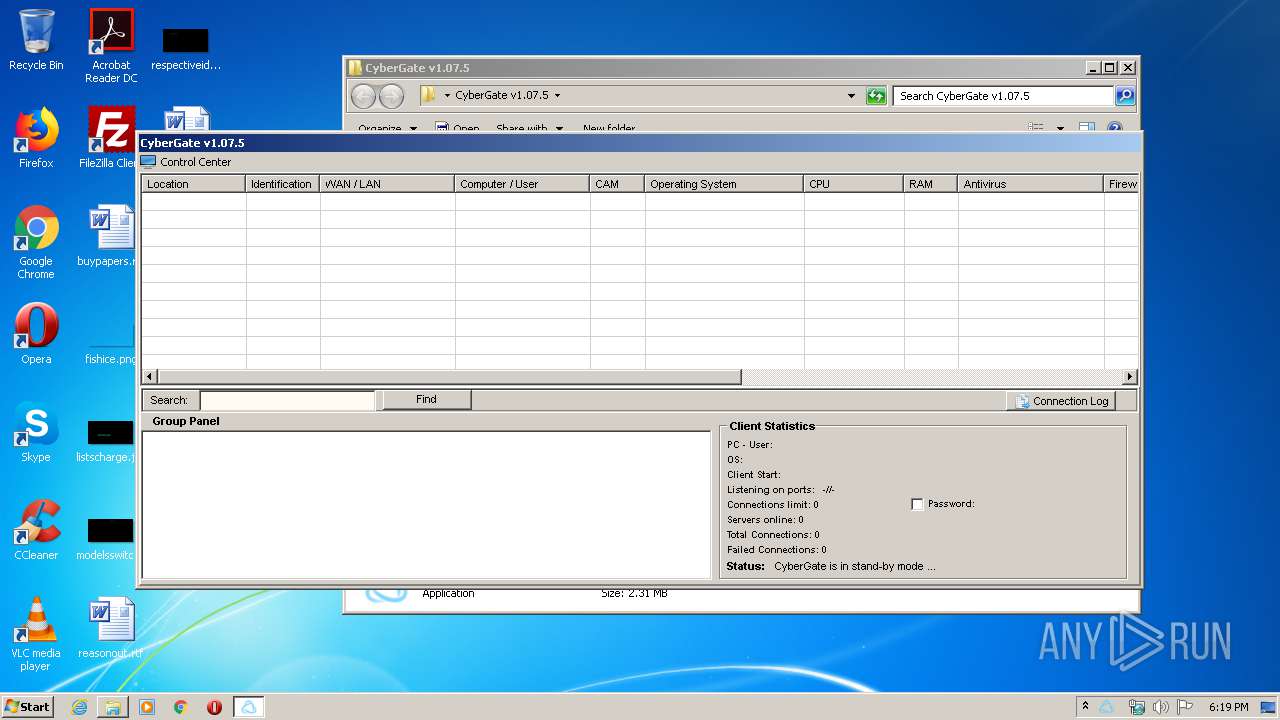Open the buypapers Word document
Viewport: 1280px width, 720px height.
click(108, 236)
